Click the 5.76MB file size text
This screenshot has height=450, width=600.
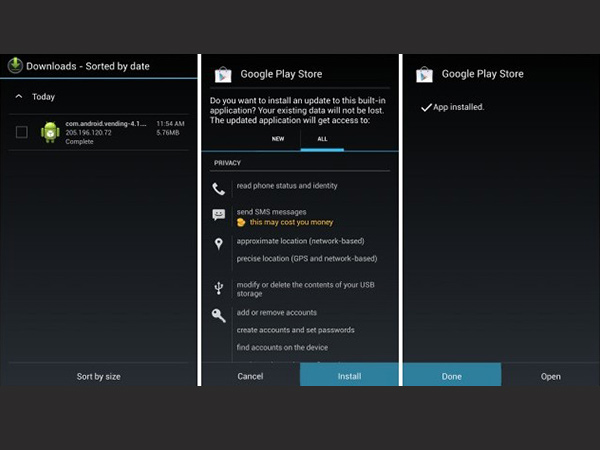pyautogui.click(x=168, y=133)
